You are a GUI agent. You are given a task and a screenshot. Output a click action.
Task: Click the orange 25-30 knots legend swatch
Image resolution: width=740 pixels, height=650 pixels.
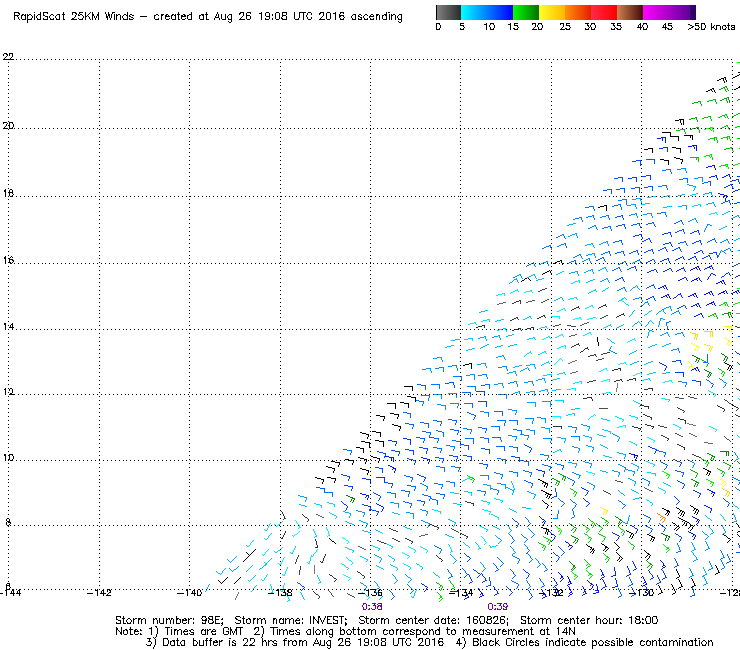pos(578,12)
